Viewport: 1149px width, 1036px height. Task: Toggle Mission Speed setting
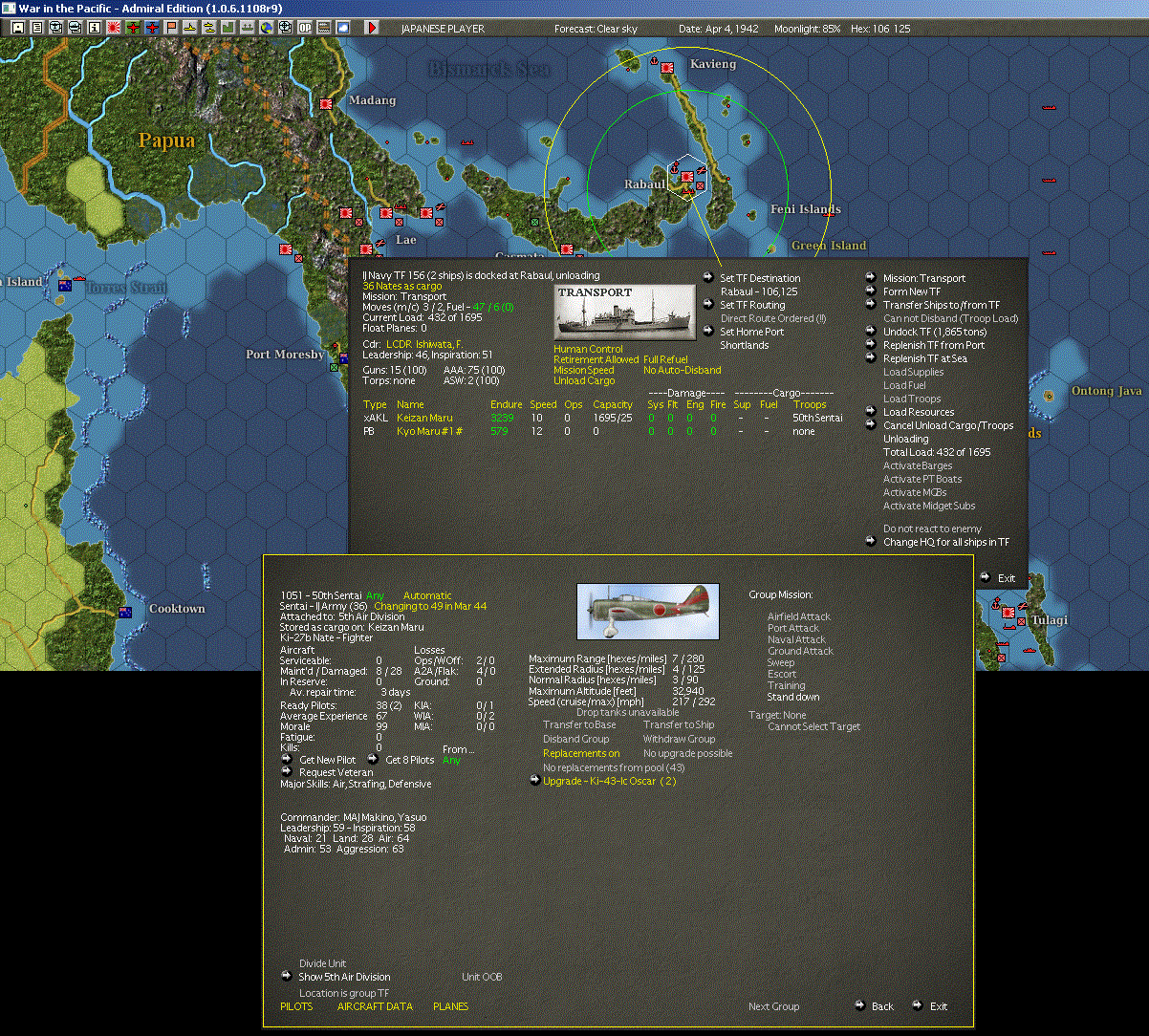click(x=583, y=370)
